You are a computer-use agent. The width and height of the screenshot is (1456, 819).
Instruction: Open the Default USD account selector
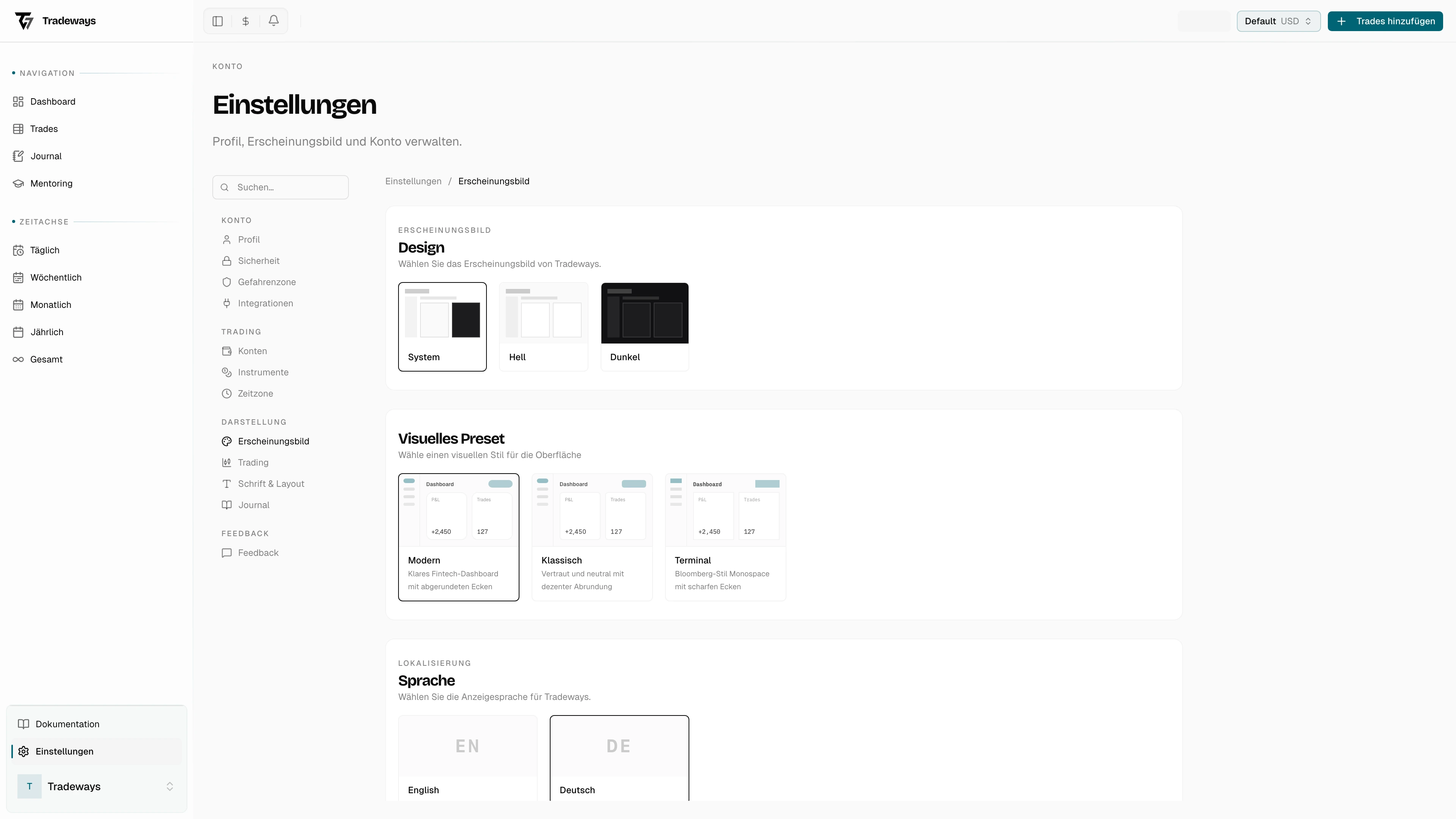pyautogui.click(x=1278, y=21)
